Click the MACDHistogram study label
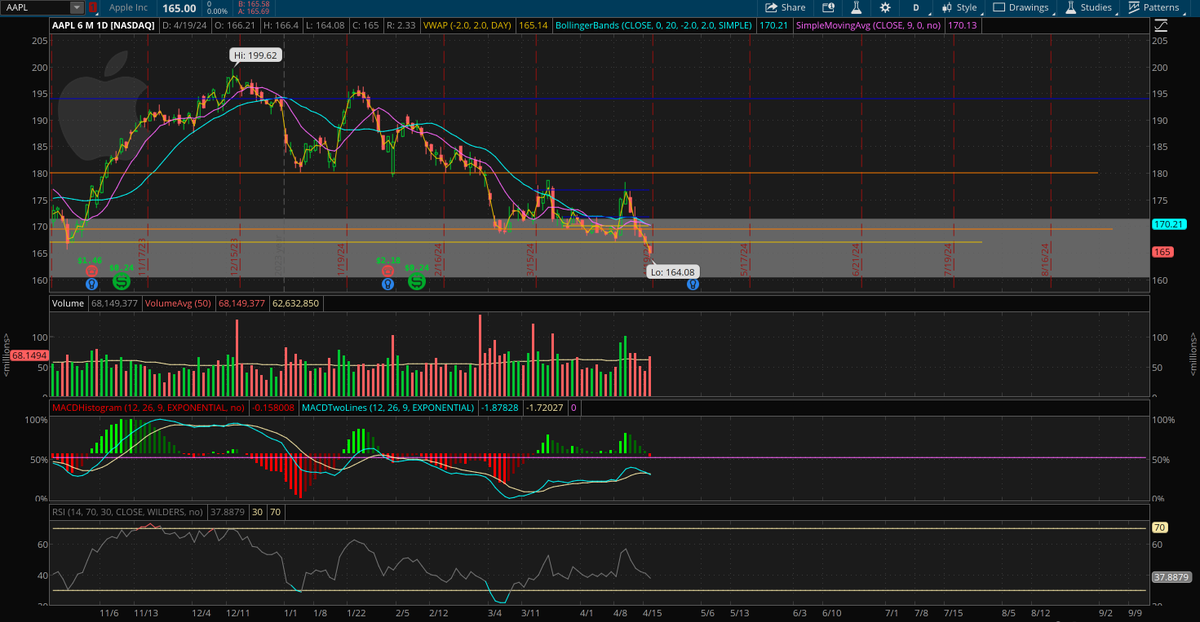Screen dimensions: 1200x622 [x=148, y=407]
